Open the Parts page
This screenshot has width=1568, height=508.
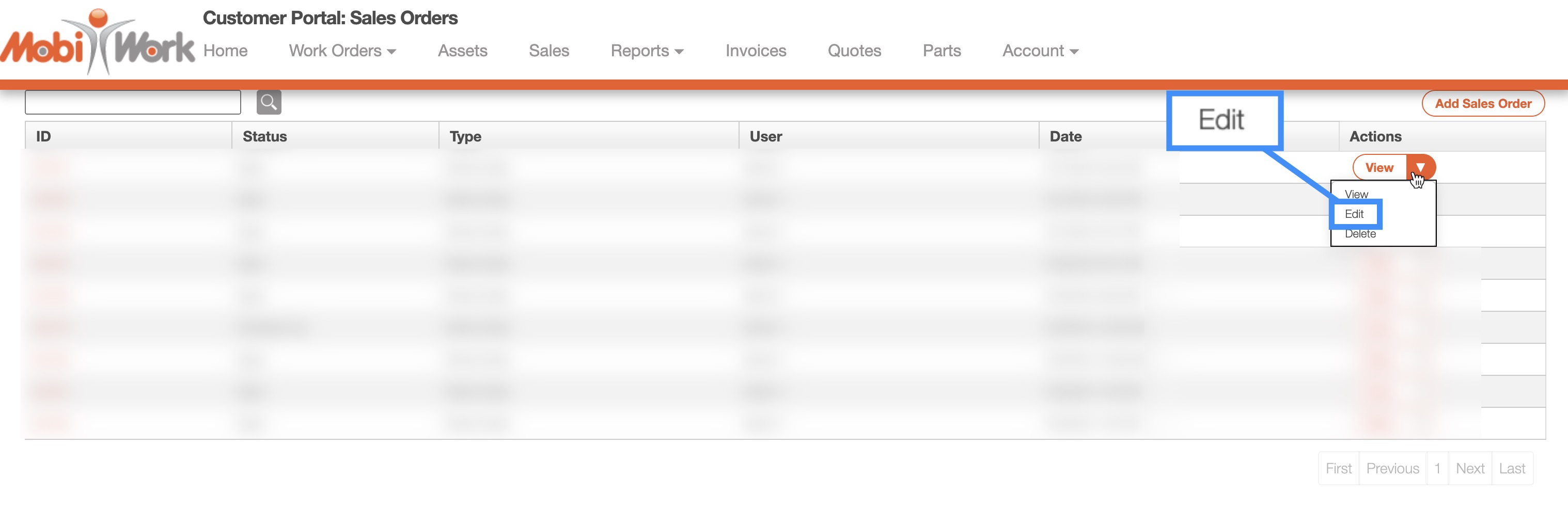941,51
